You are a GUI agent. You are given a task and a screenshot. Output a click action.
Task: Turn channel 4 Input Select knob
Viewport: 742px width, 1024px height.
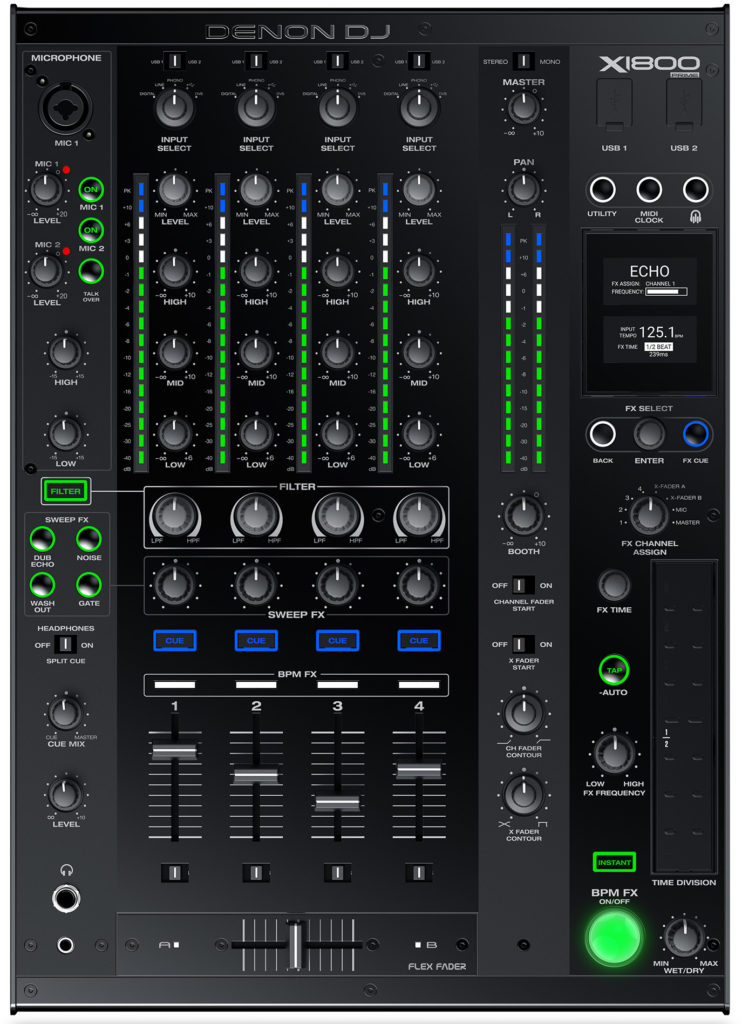click(419, 108)
